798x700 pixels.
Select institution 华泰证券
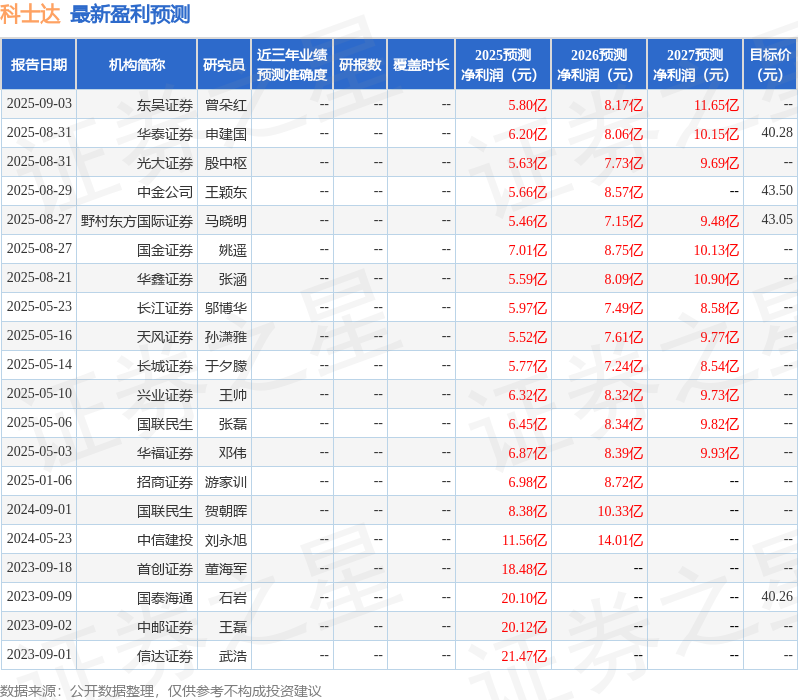coord(165,134)
